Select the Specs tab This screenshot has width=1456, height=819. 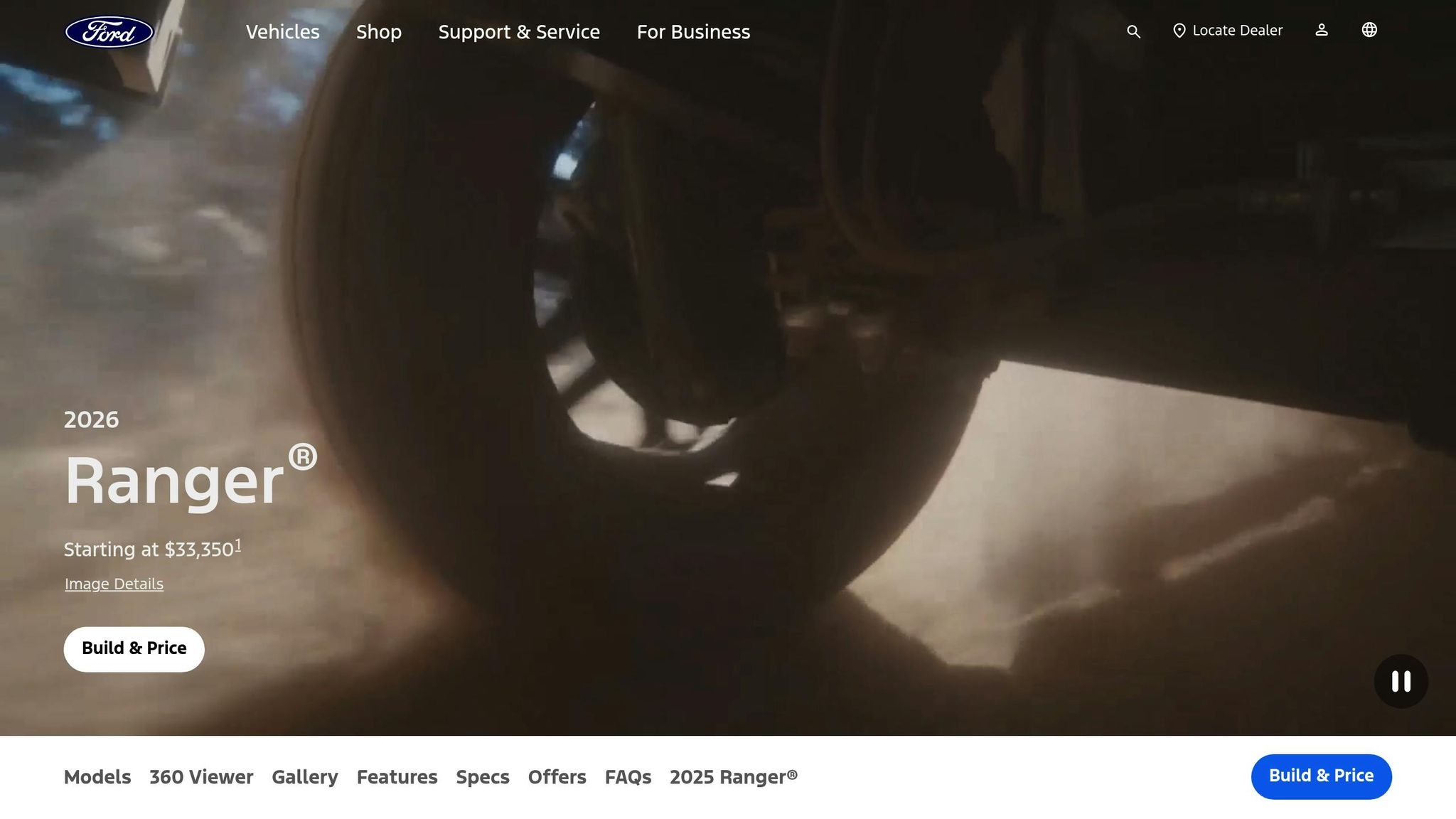coord(482,777)
